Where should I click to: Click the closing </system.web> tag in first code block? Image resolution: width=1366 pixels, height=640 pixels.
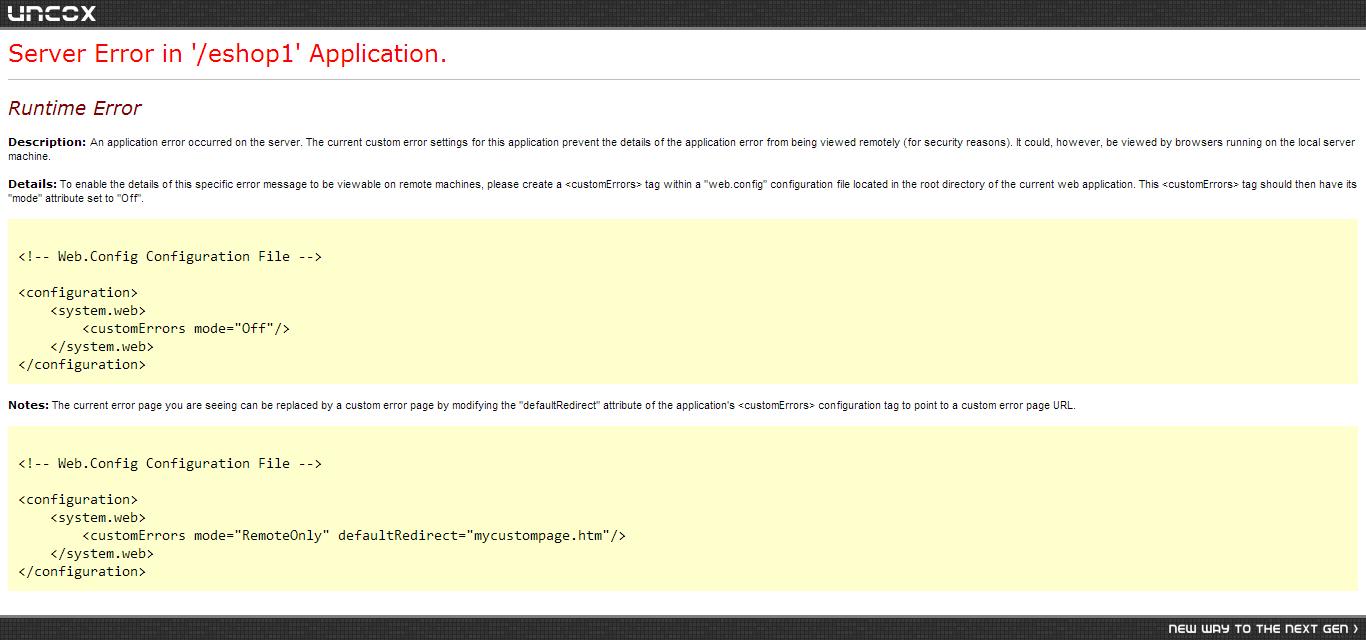(x=102, y=346)
